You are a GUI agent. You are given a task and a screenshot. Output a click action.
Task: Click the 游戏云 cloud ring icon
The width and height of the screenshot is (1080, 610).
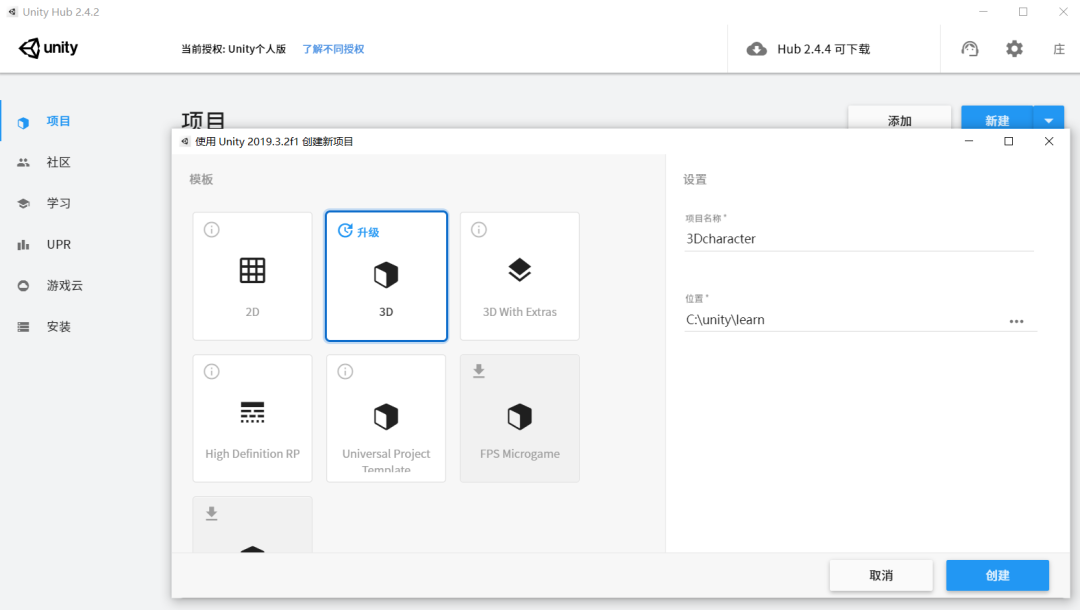(23, 286)
